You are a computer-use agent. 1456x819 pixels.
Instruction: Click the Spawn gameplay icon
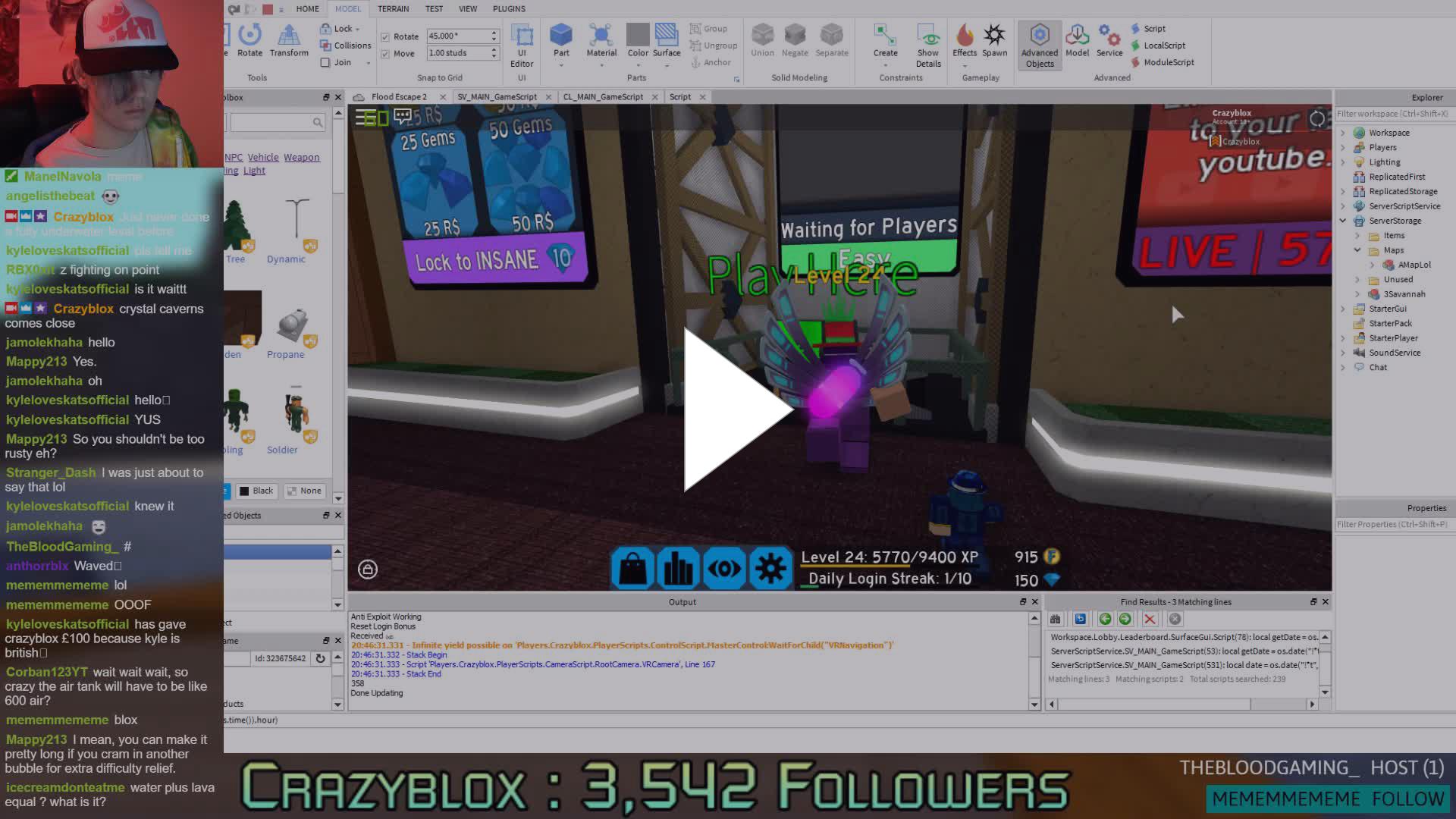(x=994, y=42)
